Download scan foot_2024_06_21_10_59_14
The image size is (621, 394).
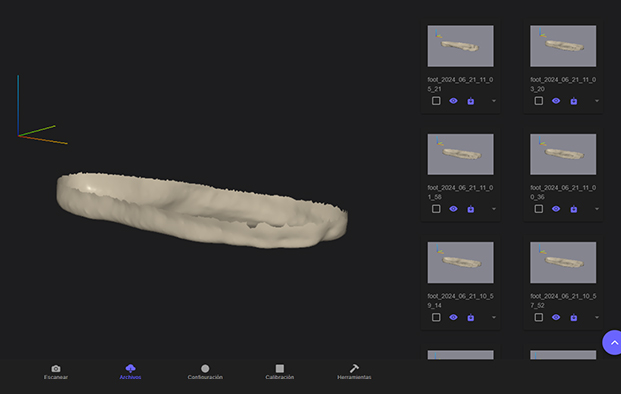[x=471, y=317]
